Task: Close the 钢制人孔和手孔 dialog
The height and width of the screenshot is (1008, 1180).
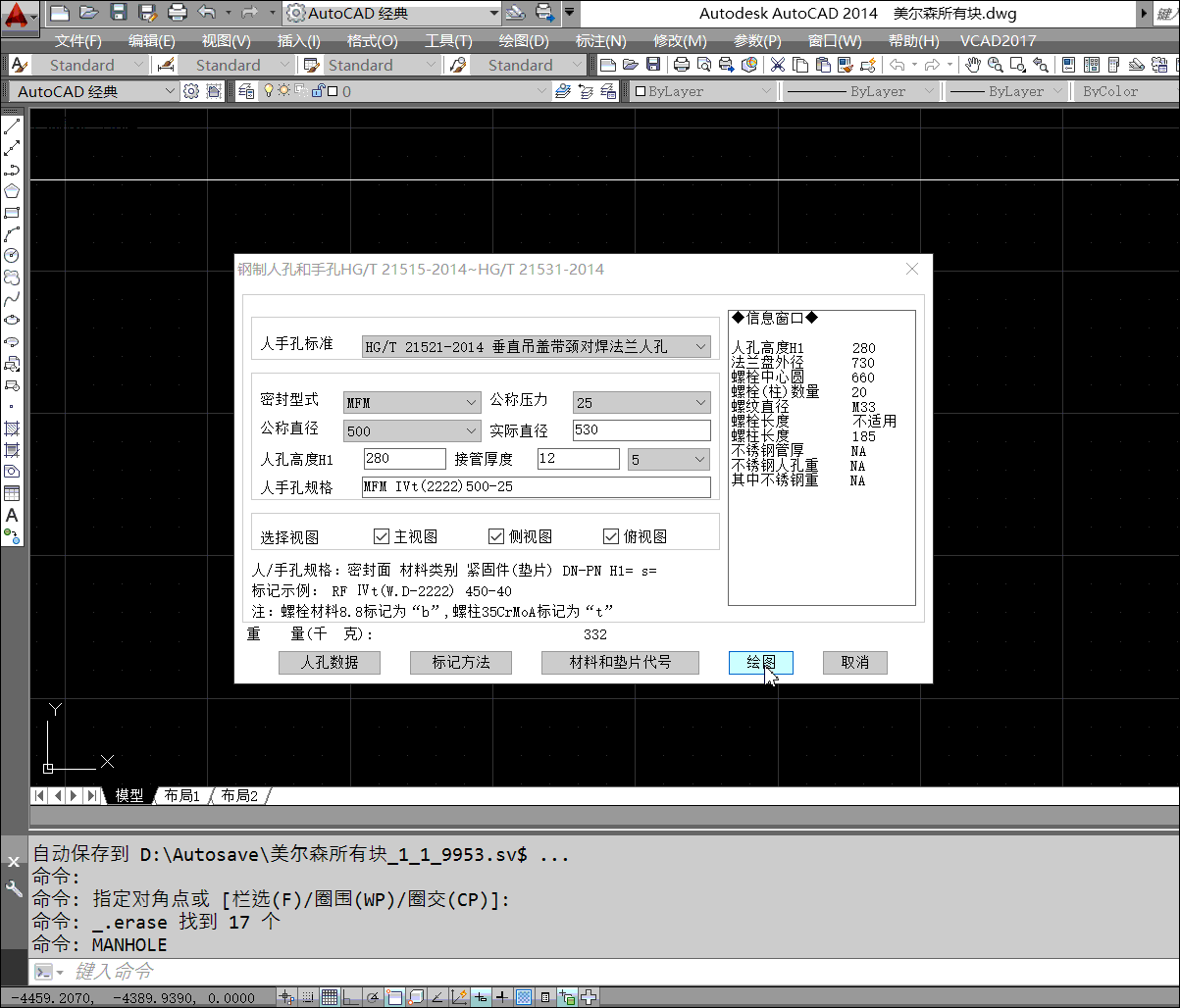Action: 912,269
